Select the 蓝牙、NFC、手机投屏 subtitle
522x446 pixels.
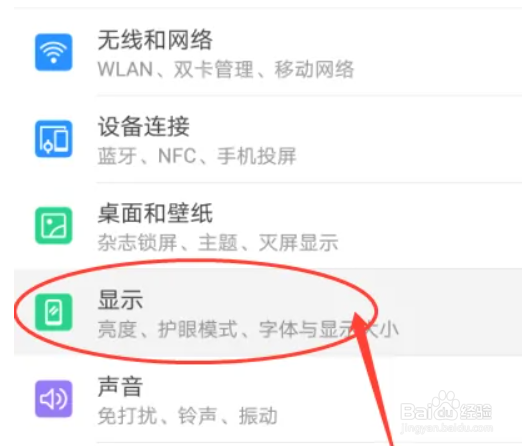point(197,156)
